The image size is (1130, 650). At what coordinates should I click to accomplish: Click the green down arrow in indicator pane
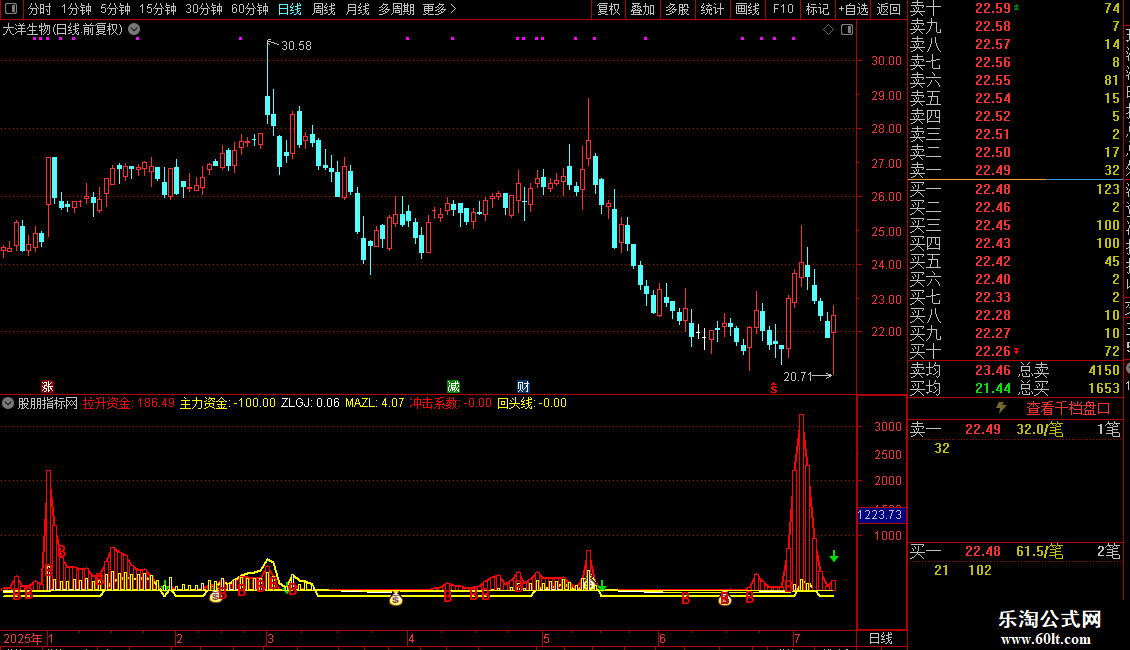coord(834,556)
